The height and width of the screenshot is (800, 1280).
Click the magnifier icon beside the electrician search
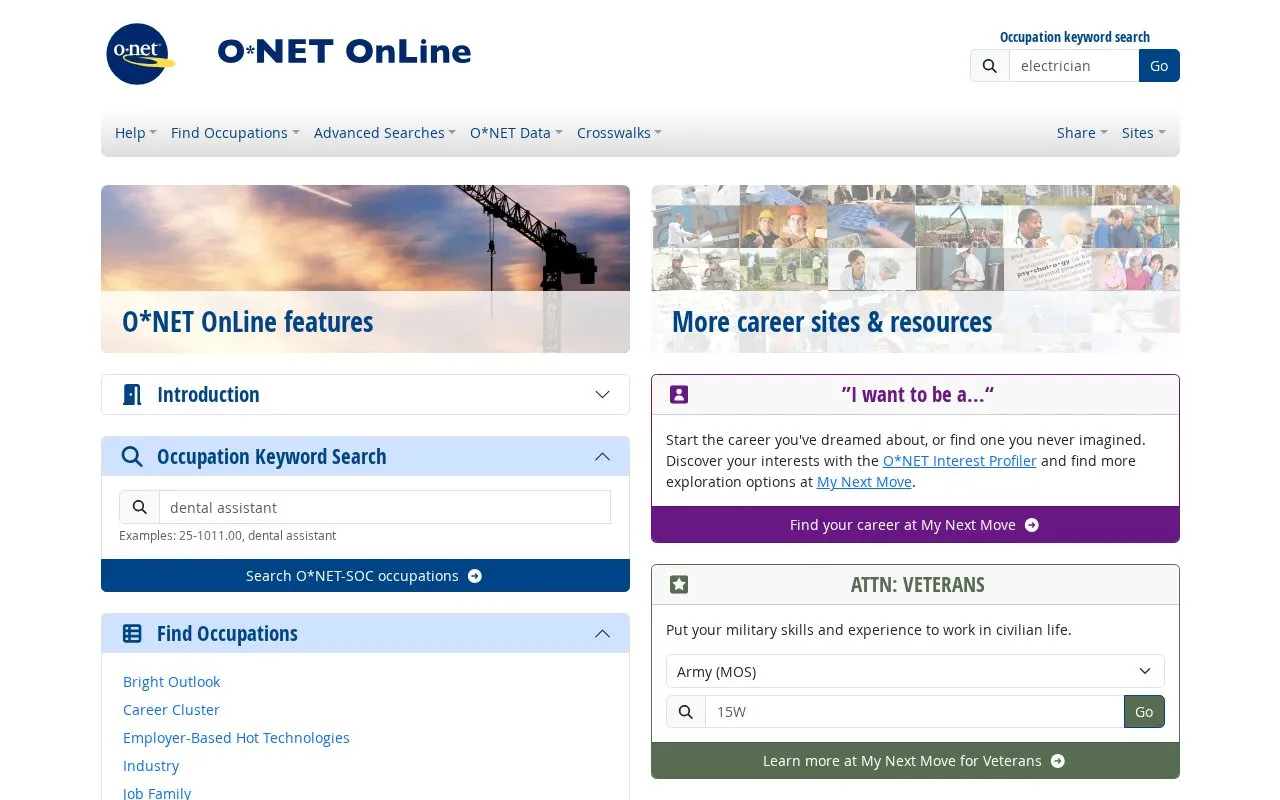tap(990, 66)
